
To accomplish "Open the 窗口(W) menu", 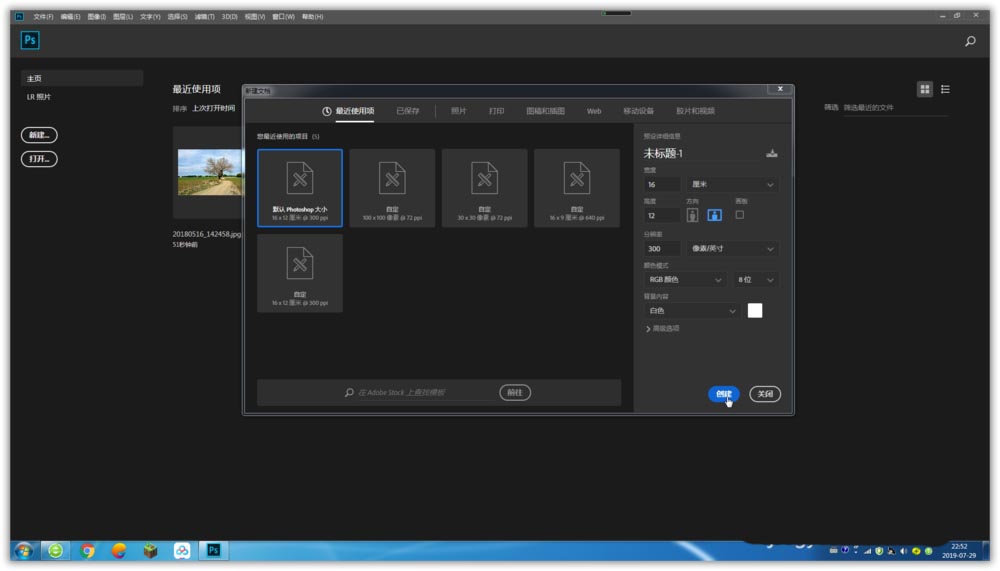I will pos(283,17).
